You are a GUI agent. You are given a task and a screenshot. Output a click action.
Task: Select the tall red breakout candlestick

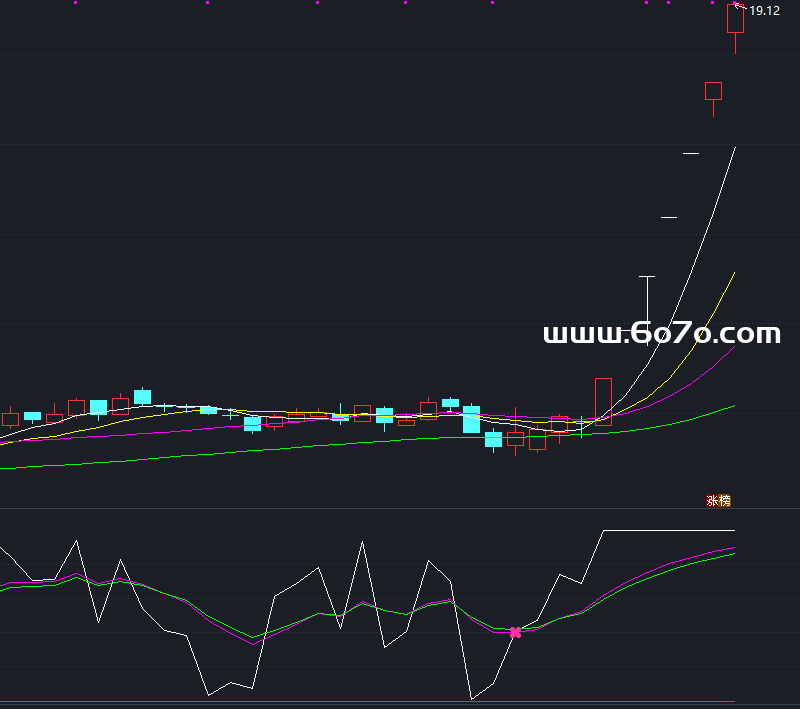tap(603, 402)
